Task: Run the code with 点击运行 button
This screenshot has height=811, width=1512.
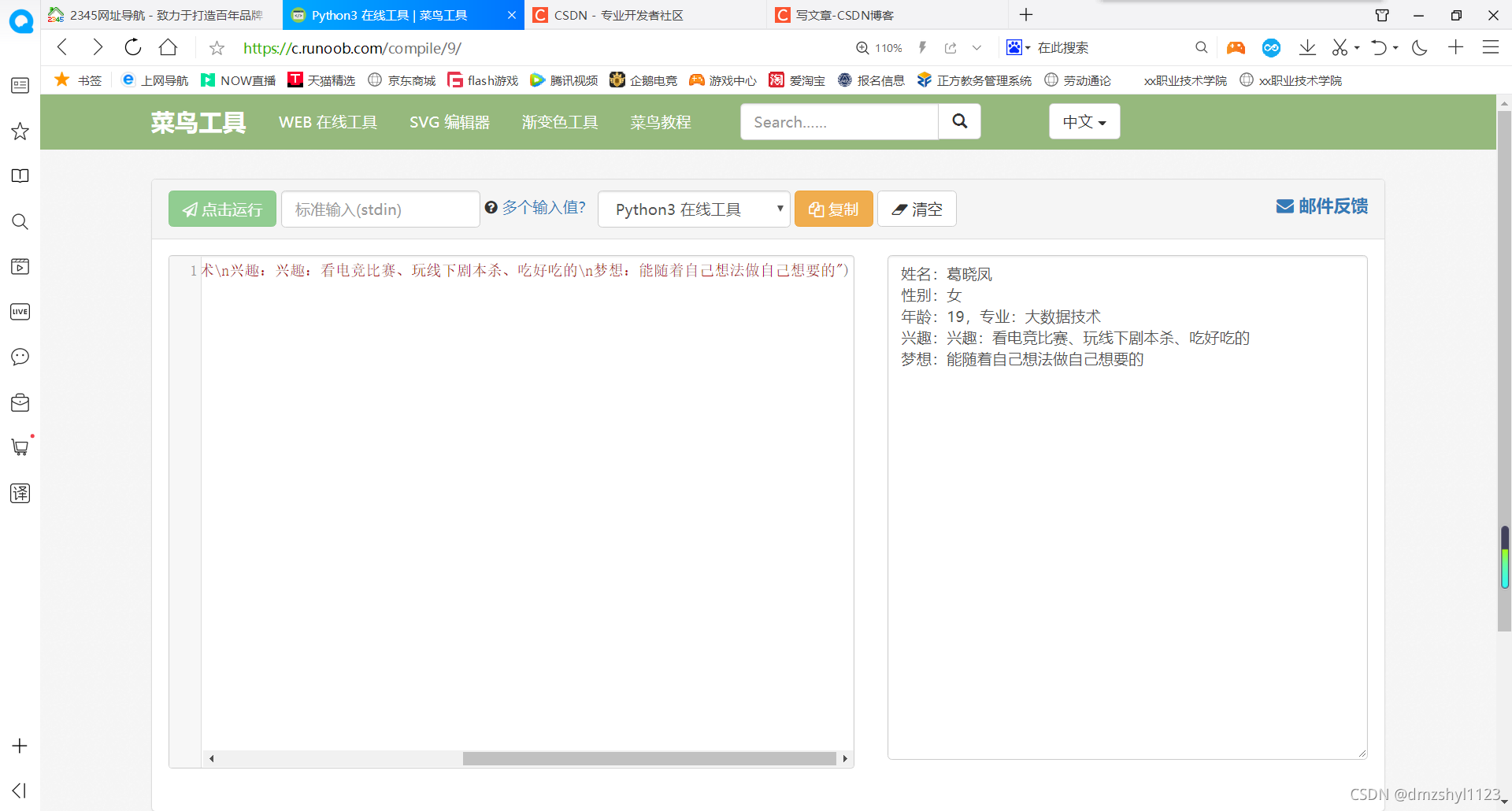Action: point(222,209)
